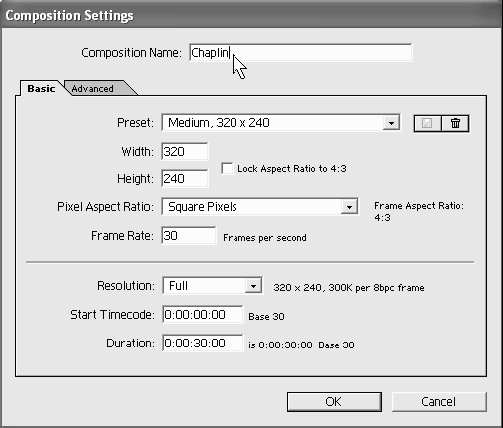The image size is (503, 428).
Task: Click the Square Pixels value text
Action: coord(202,207)
